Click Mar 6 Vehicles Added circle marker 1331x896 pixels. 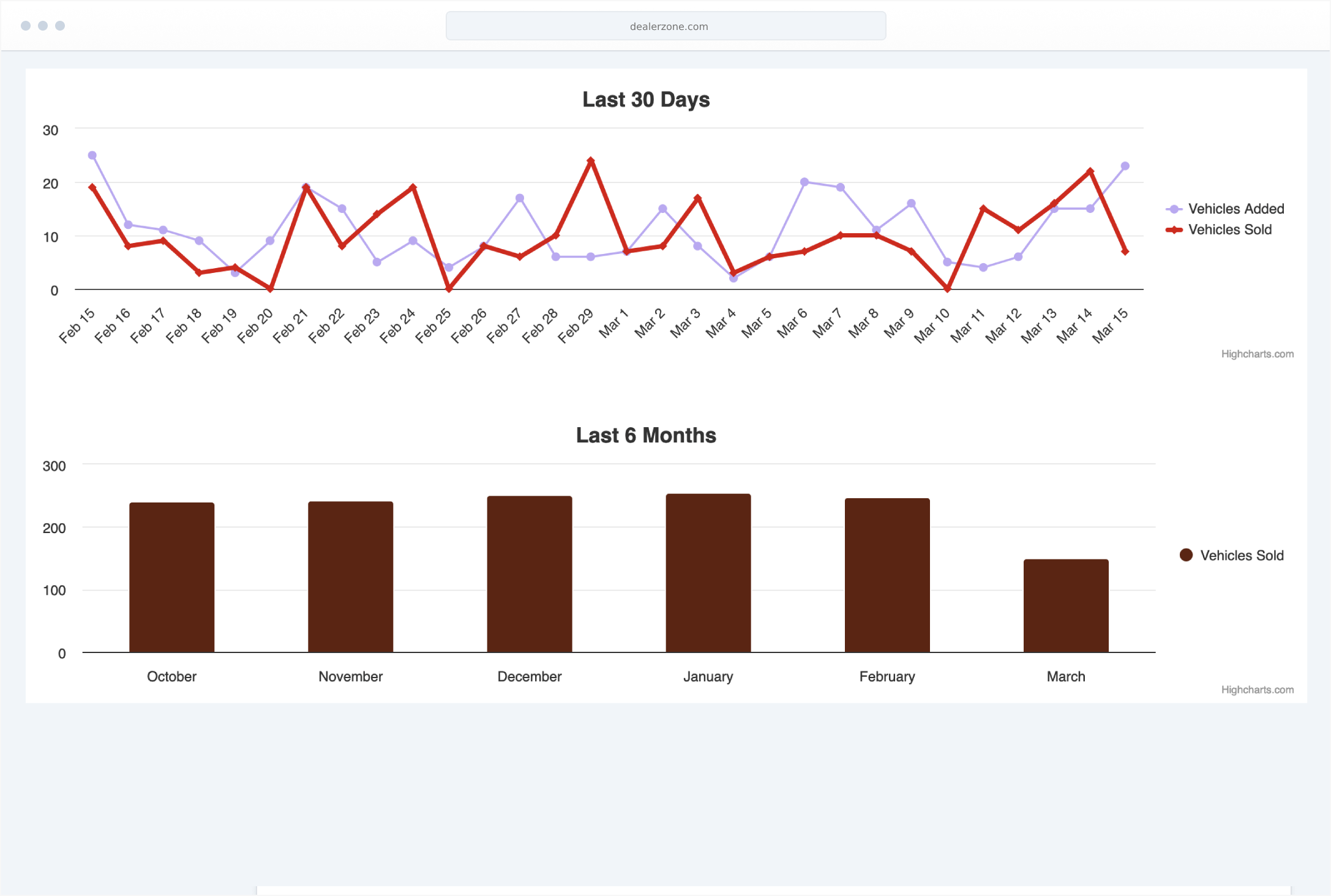click(804, 182)
